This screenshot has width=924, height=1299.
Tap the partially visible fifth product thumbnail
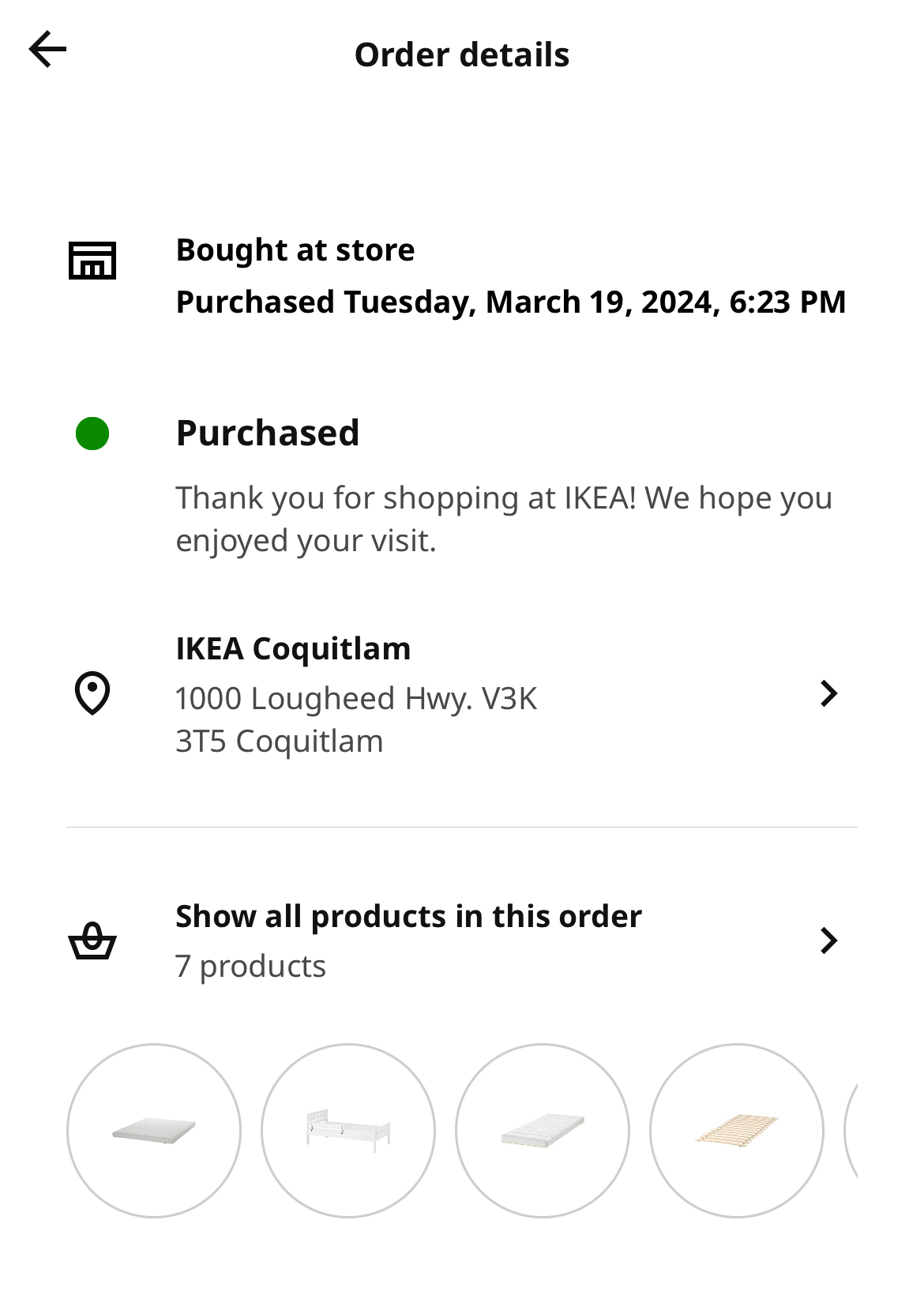pos(851,1131)
